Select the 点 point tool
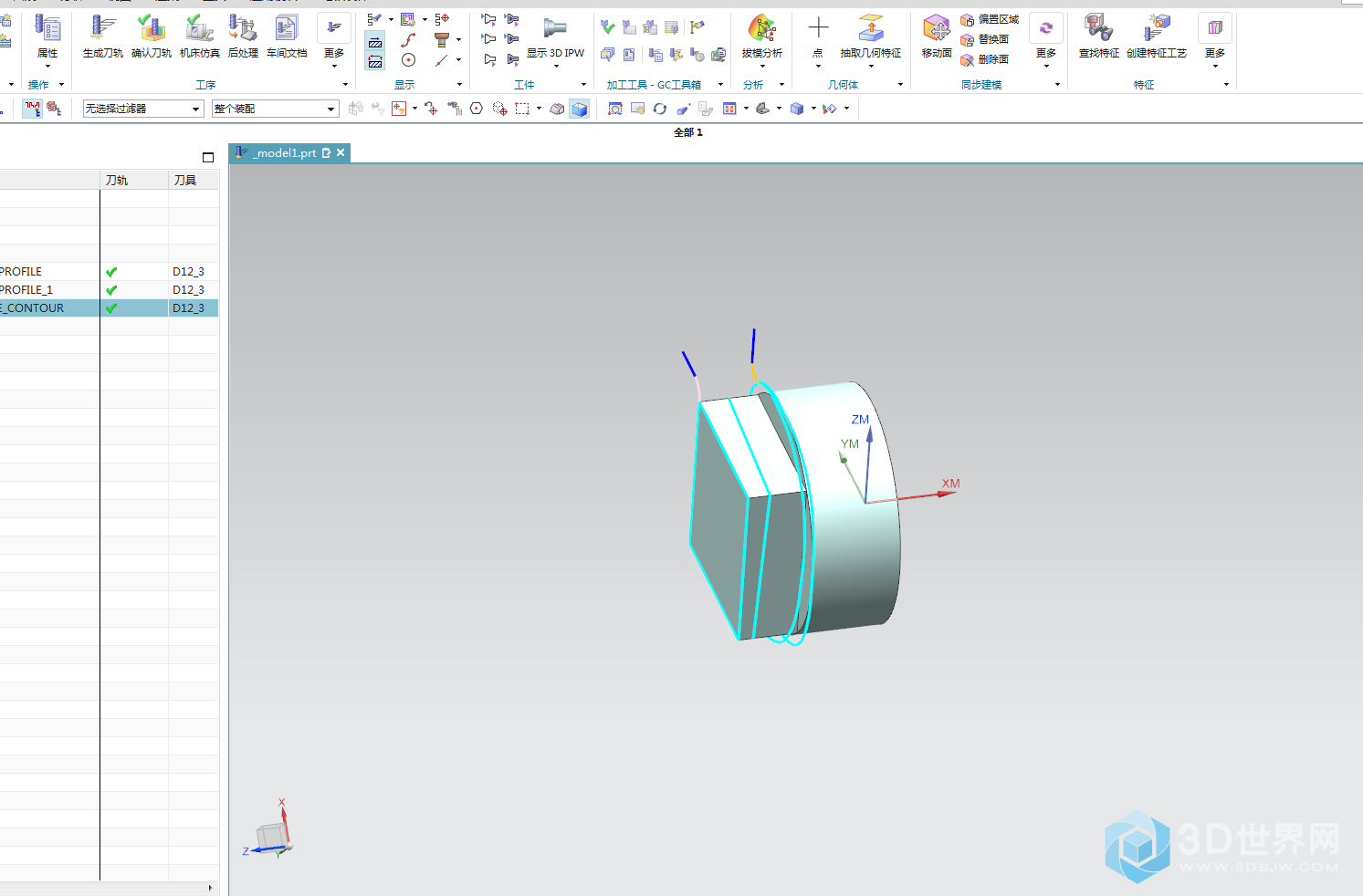The width and height of the screenshot is (1363, 896). tap(818, 36)
